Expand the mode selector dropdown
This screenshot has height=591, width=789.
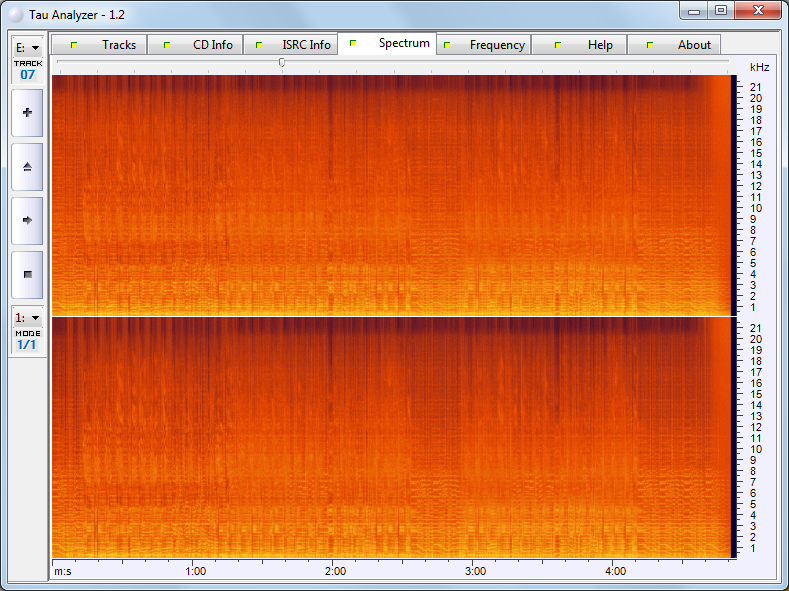click(27, 317)
